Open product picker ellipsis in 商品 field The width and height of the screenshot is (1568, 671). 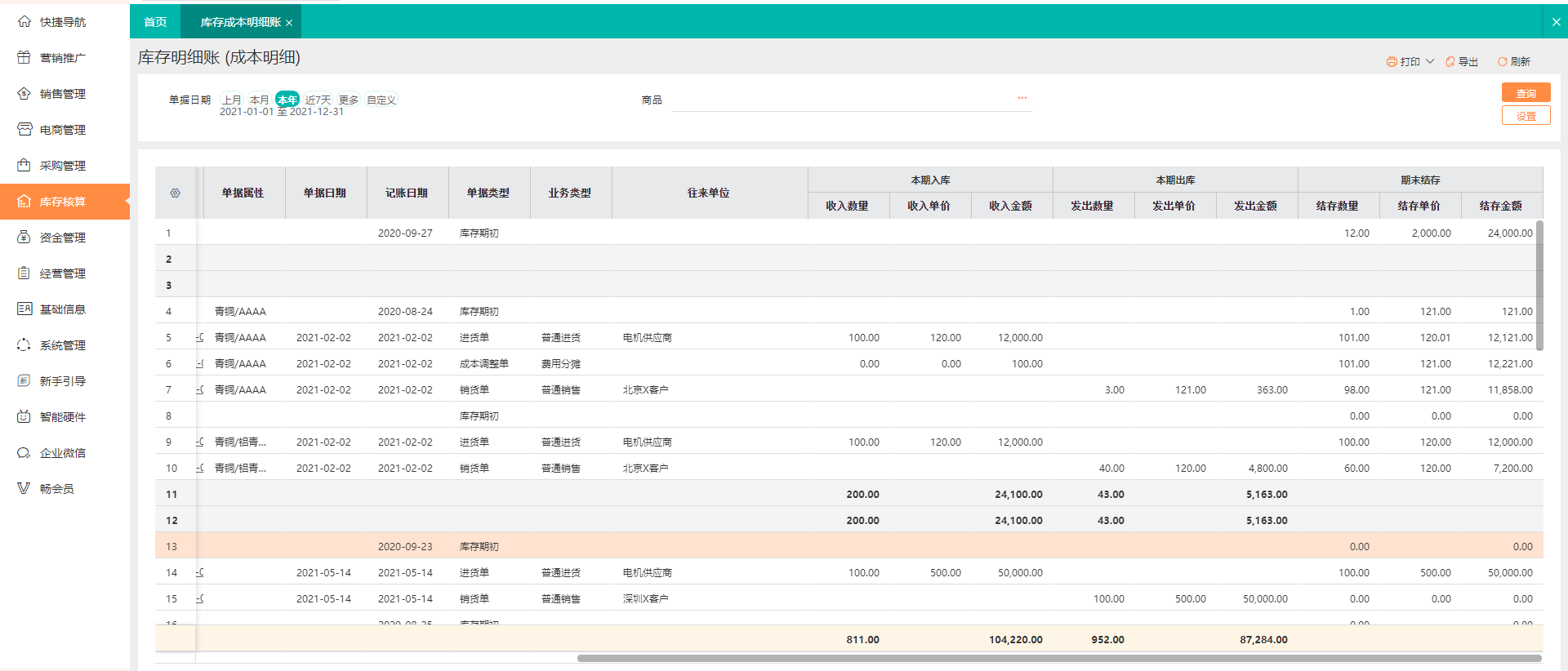coord(1022,98)
